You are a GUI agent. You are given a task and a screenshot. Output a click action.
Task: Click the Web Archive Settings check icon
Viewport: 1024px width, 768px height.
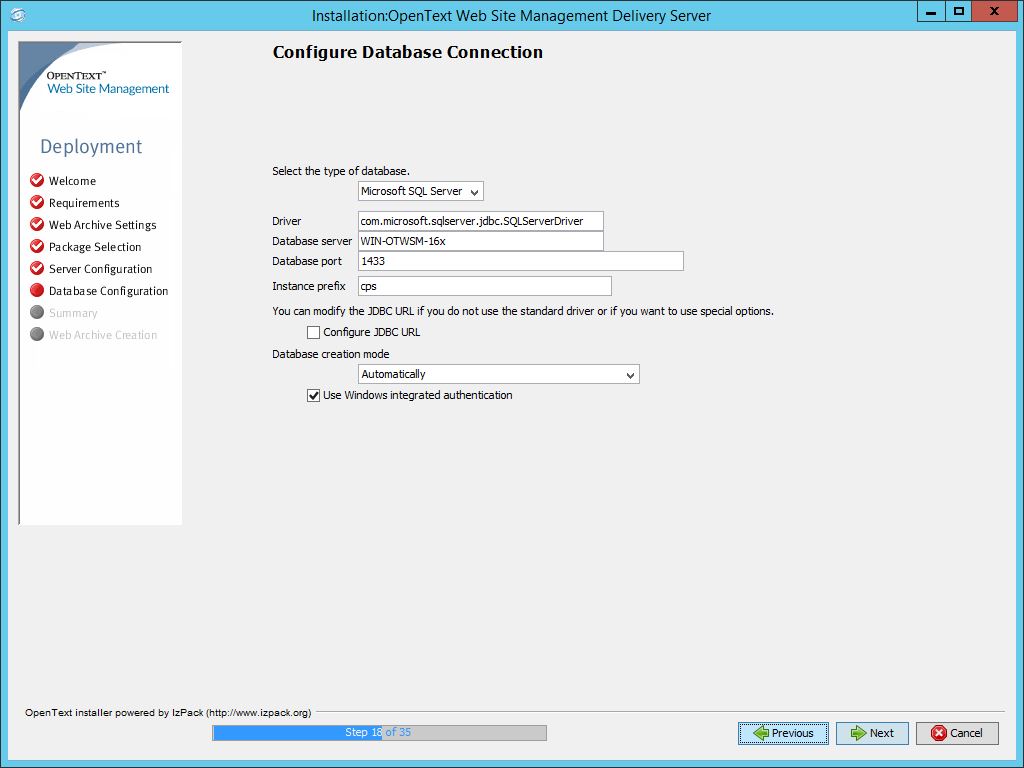37,224
